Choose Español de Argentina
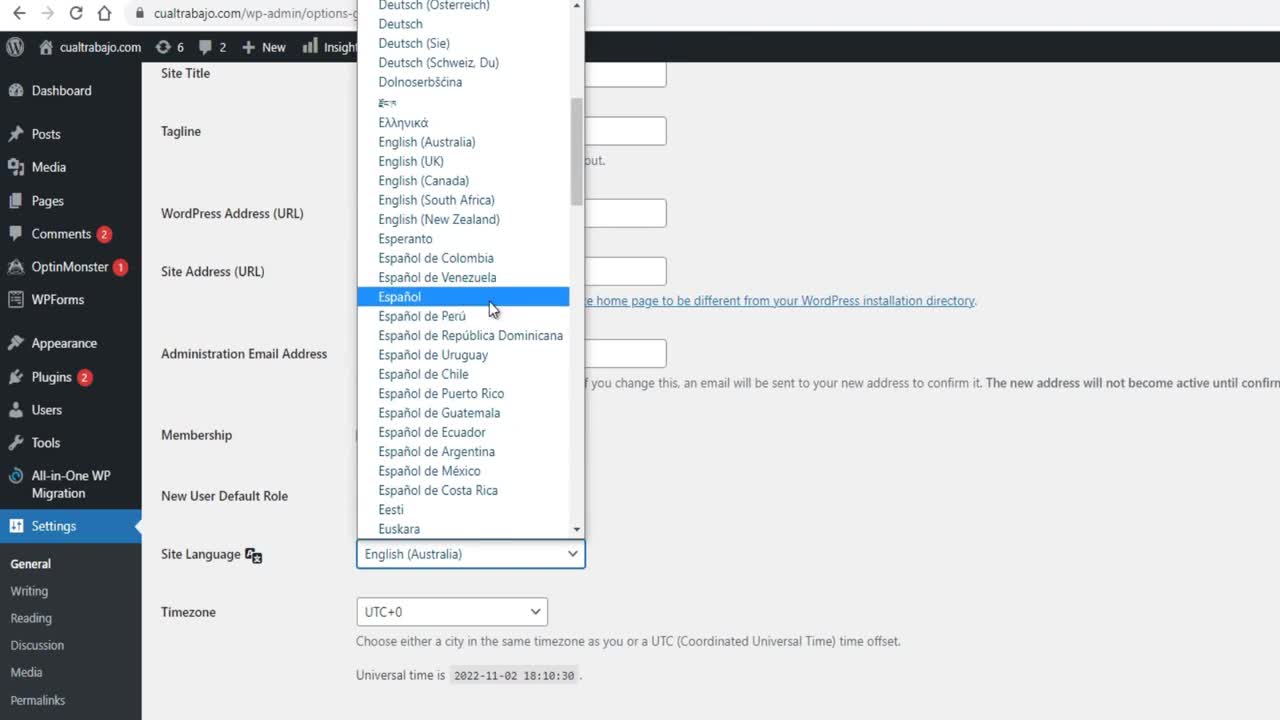The image size is (1280, 720). 463,451
